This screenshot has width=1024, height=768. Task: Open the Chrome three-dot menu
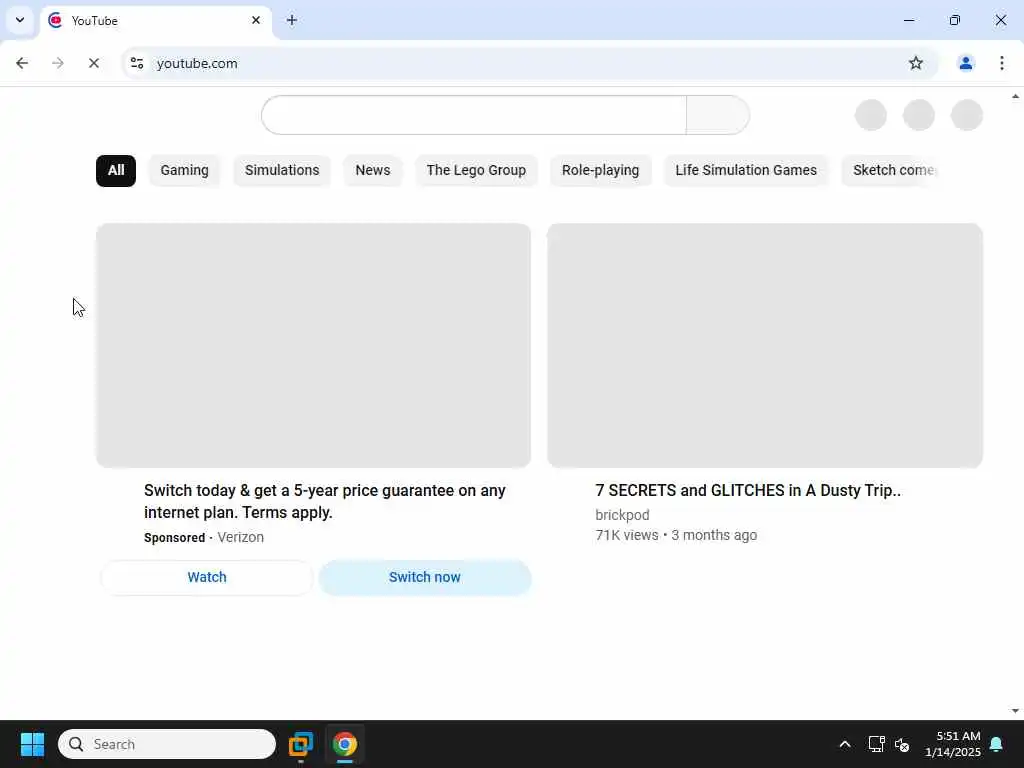click(x=1002, y=63)
